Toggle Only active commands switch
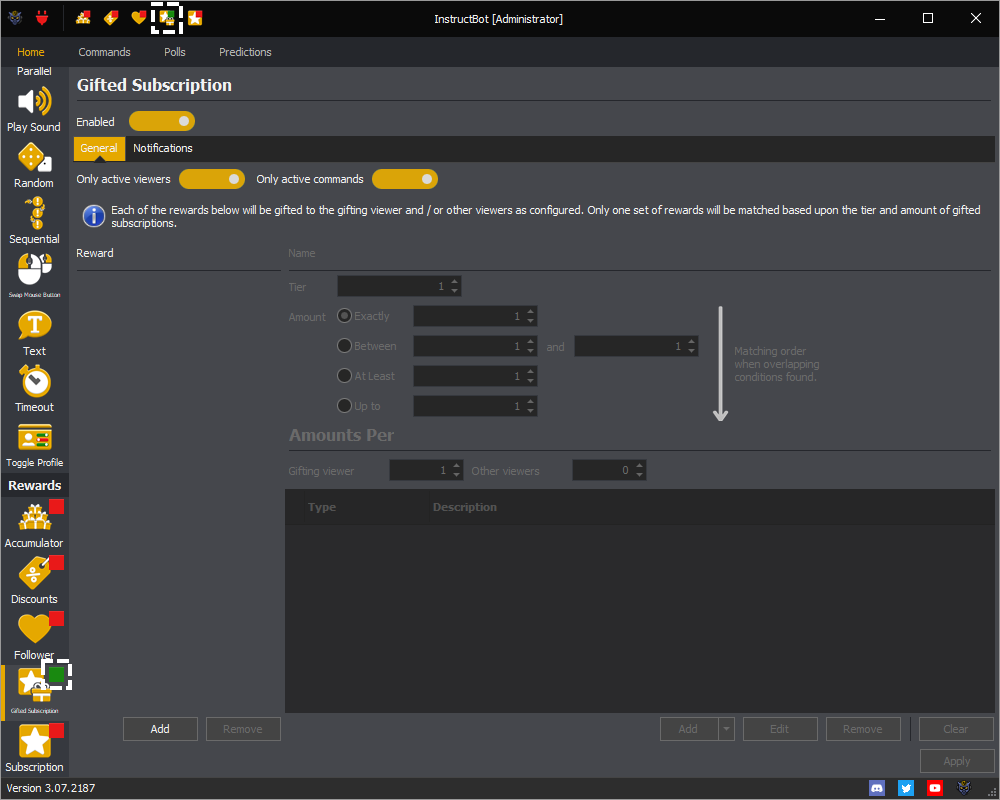1000x800 pixels. click(x=405, y=179)
